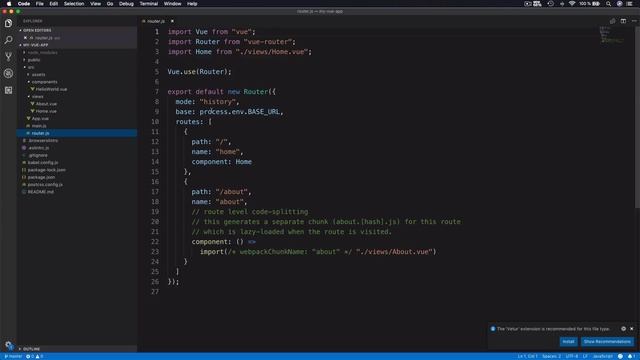The image size is (640, 360).
Task: Click Ln 1, Col 1 cursor position
Action: point(527,356)
